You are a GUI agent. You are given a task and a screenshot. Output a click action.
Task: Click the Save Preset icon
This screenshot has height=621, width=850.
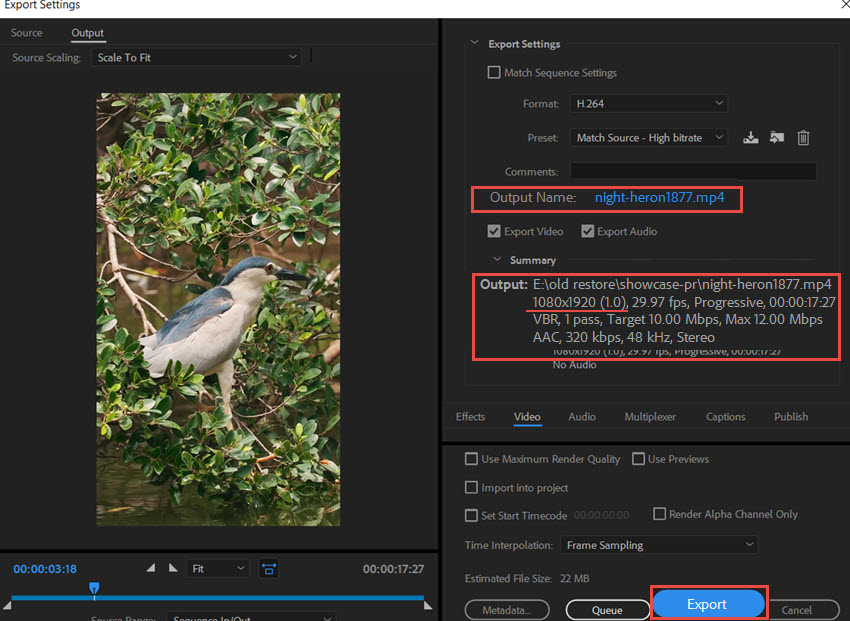(751, 138)
